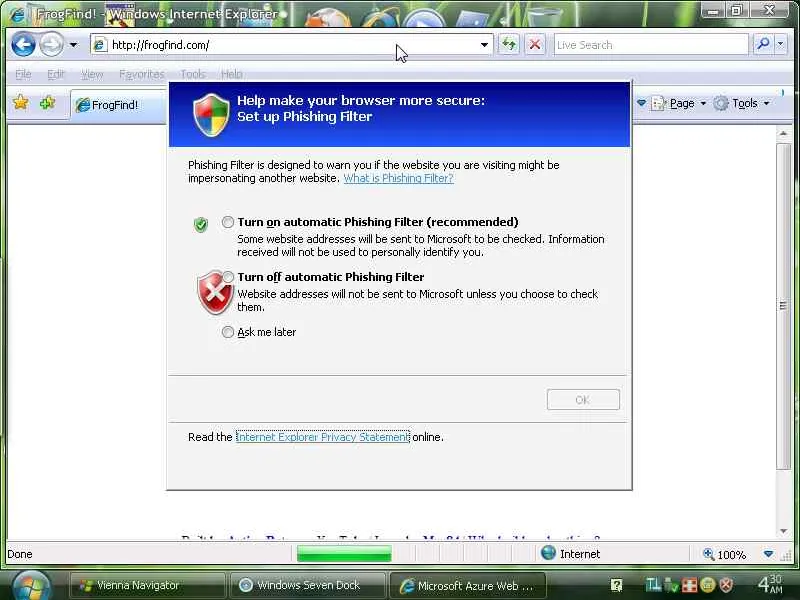Screen dimensions: 800x600
Task: Open the Help menu
Action: tap(232, 74)
